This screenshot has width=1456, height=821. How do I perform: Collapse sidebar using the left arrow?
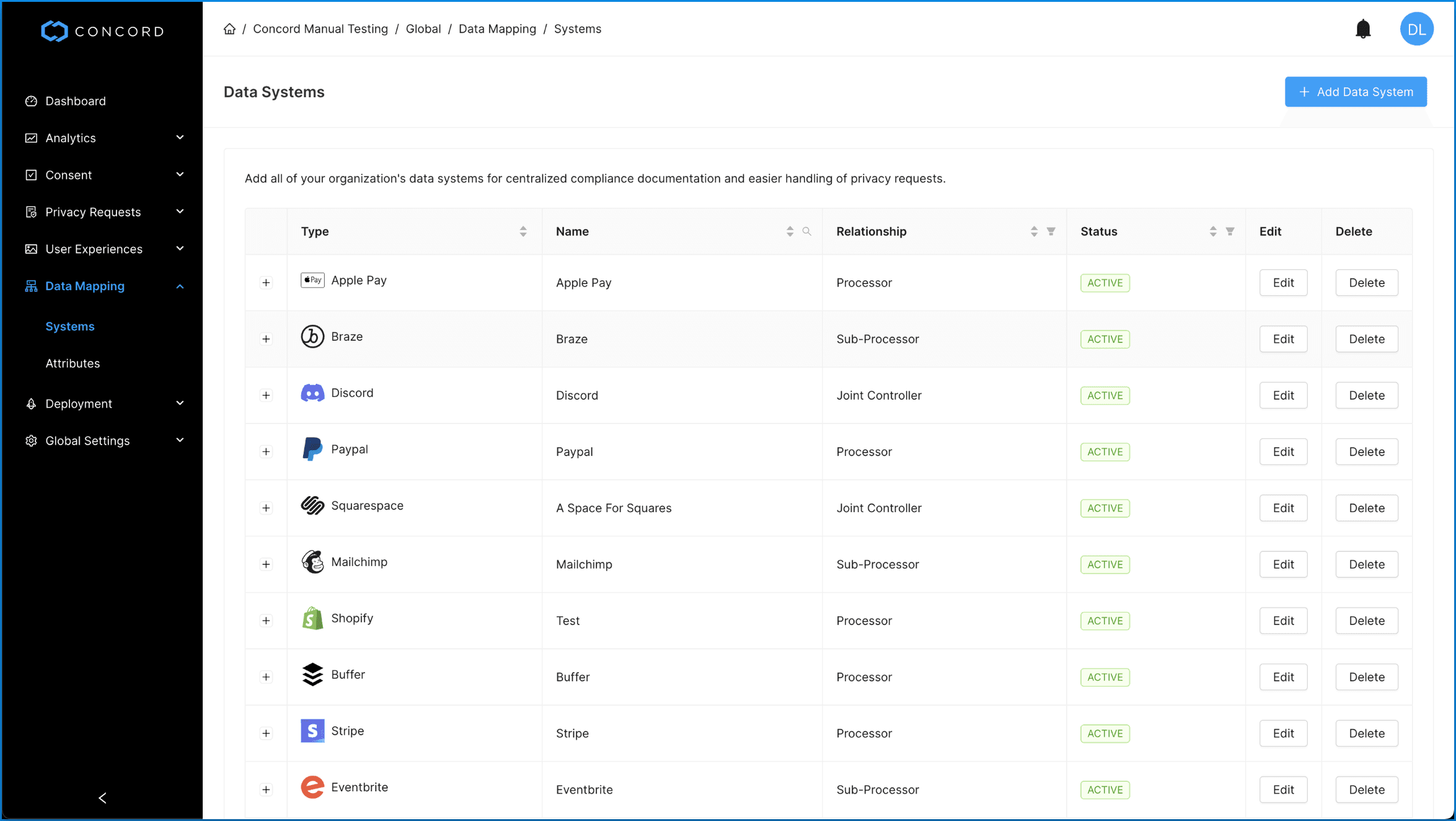(102, 797)
